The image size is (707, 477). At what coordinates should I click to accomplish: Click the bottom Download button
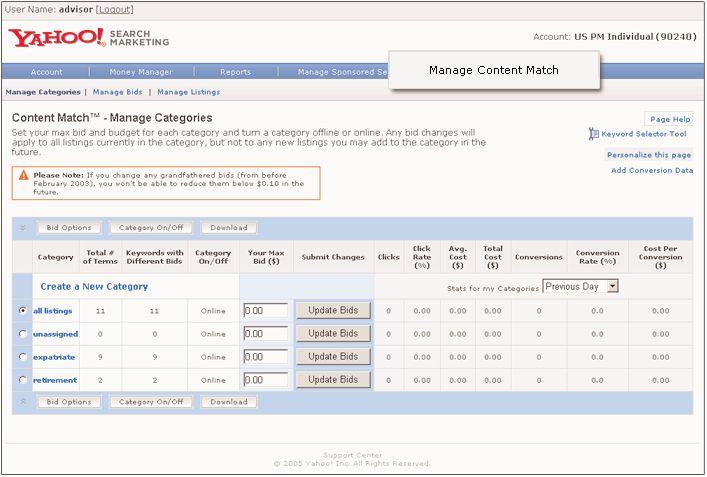point(229,402)
